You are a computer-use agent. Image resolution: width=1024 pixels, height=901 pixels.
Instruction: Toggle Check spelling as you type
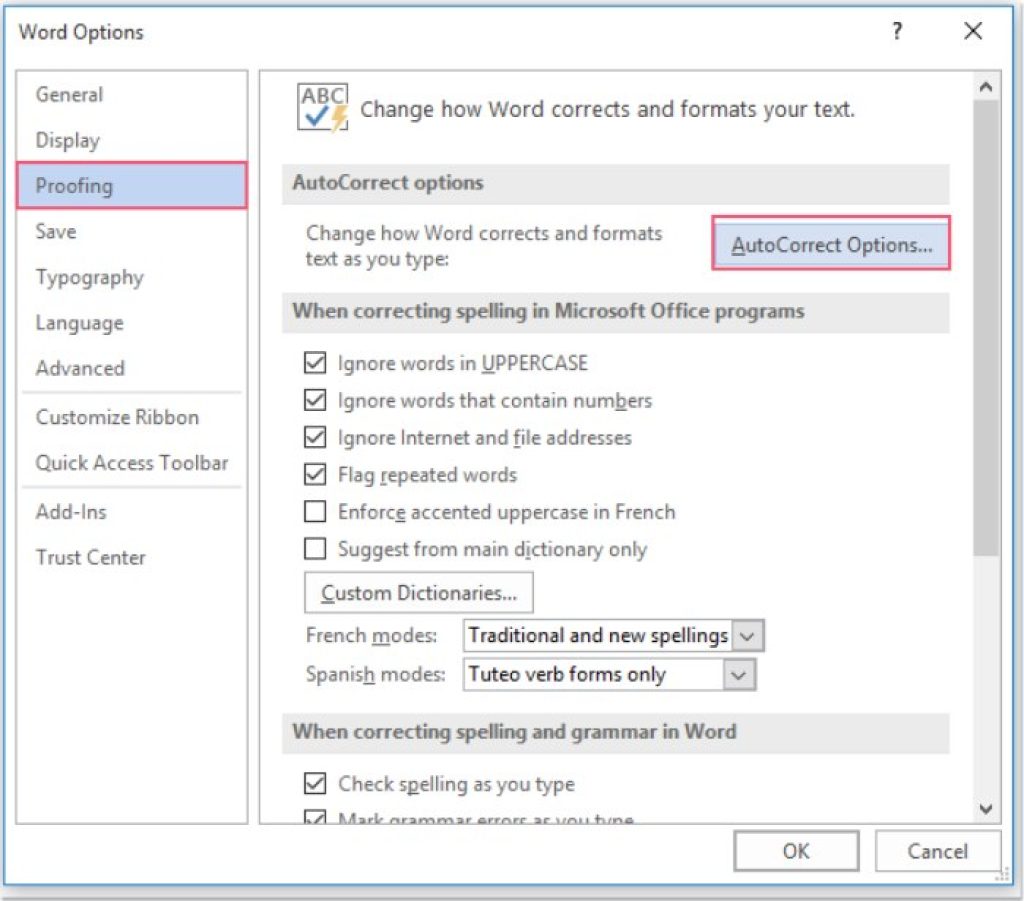click(x=316, y=784)
